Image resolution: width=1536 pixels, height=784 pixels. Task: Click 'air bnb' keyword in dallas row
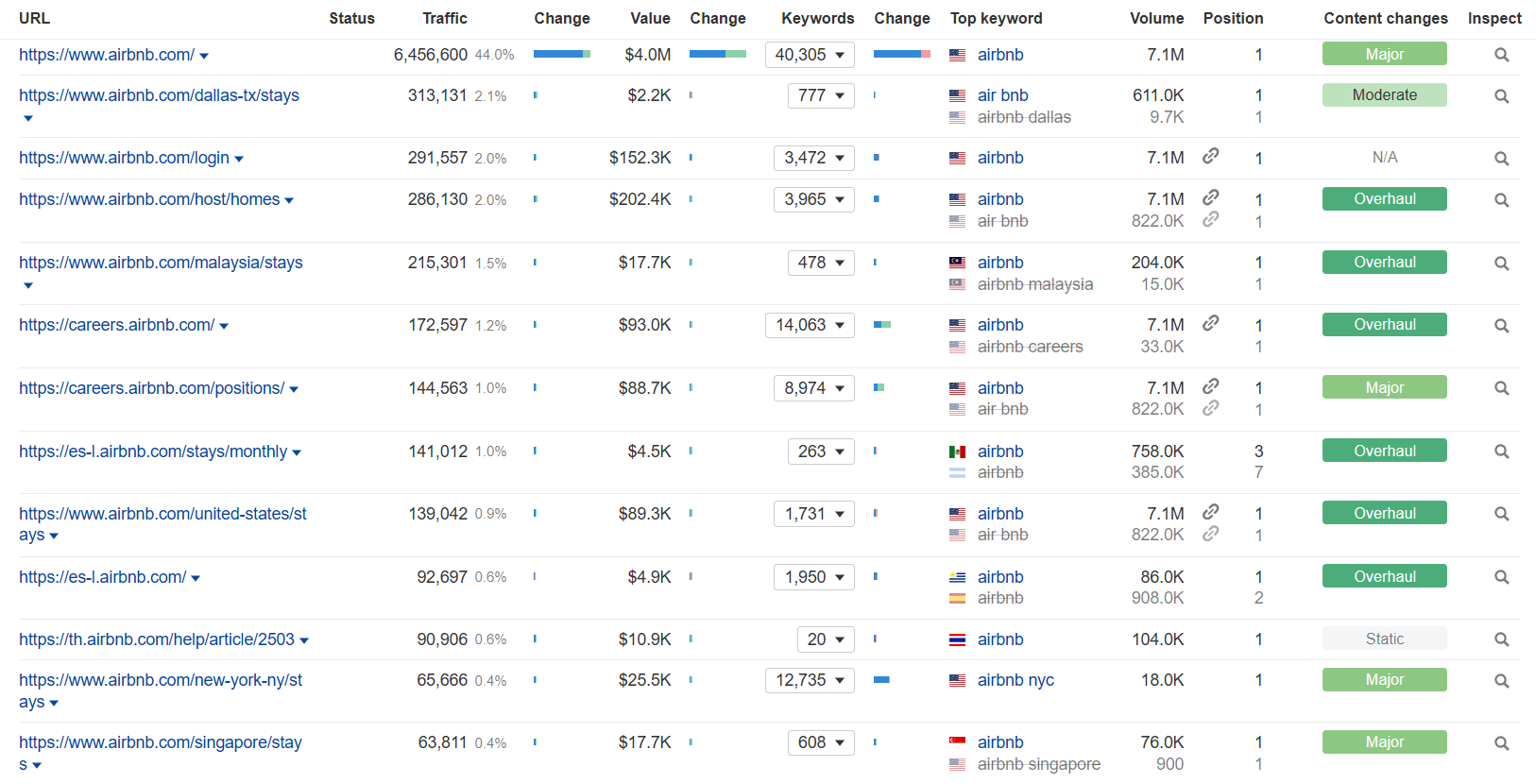click(1003, 95)
